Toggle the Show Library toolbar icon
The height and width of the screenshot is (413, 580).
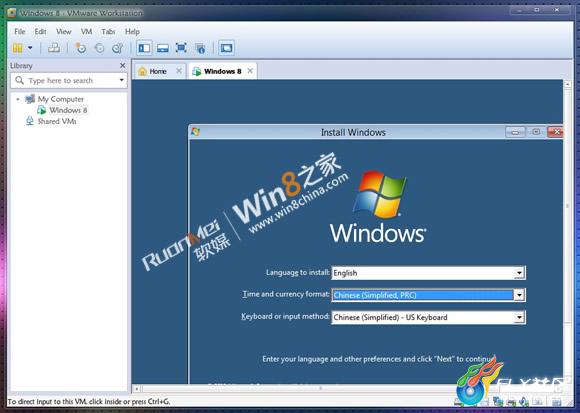144,48
